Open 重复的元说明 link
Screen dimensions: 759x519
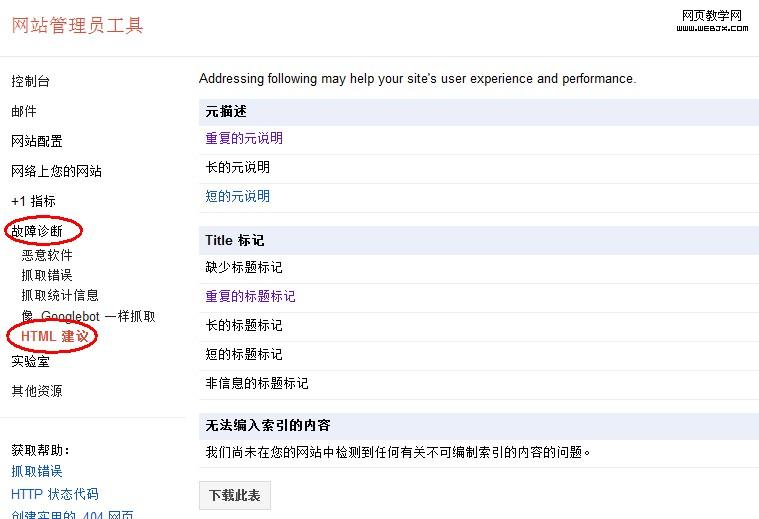coord(244,138)
